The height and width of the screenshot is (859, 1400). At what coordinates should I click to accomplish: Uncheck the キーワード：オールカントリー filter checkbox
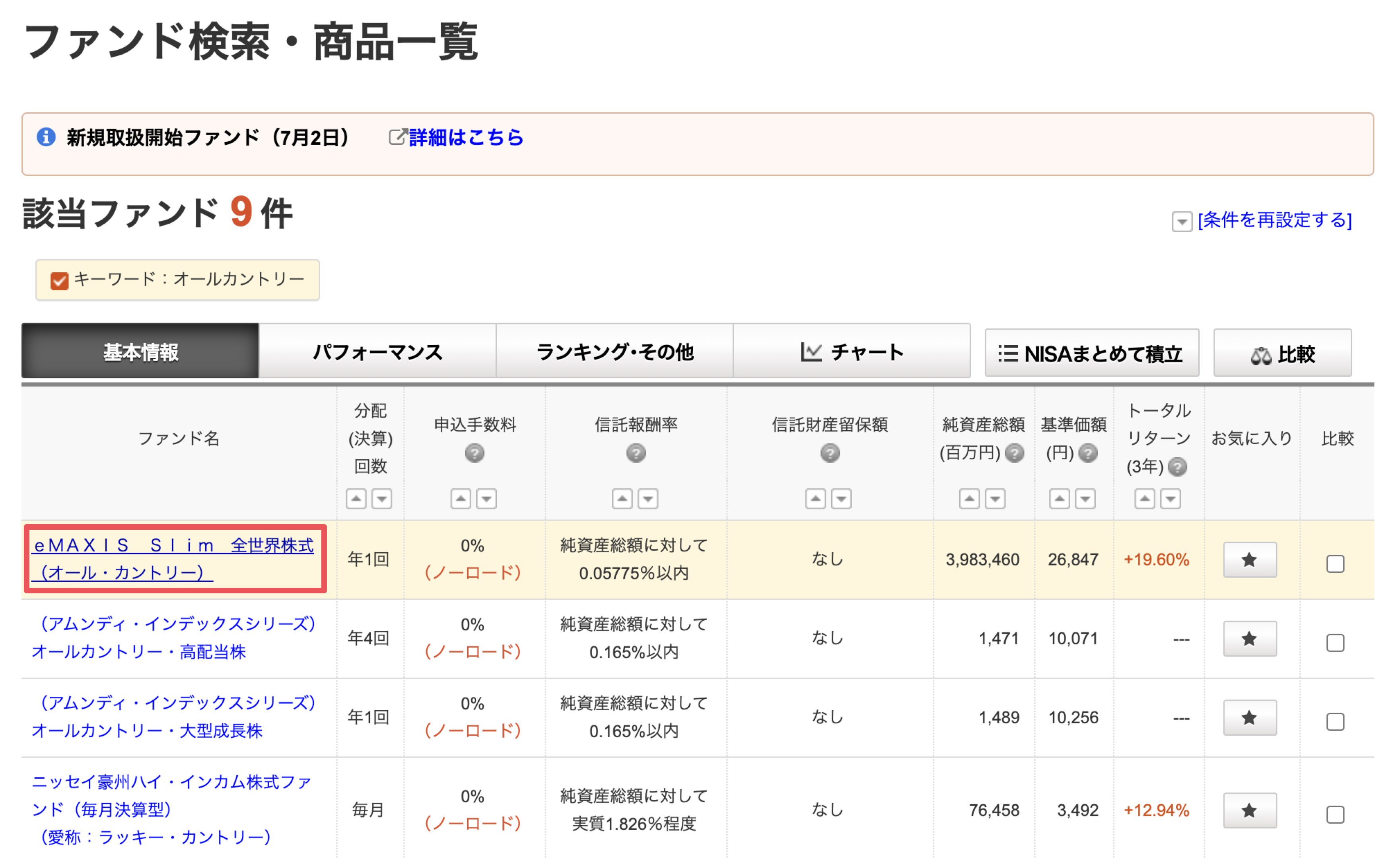59,281
